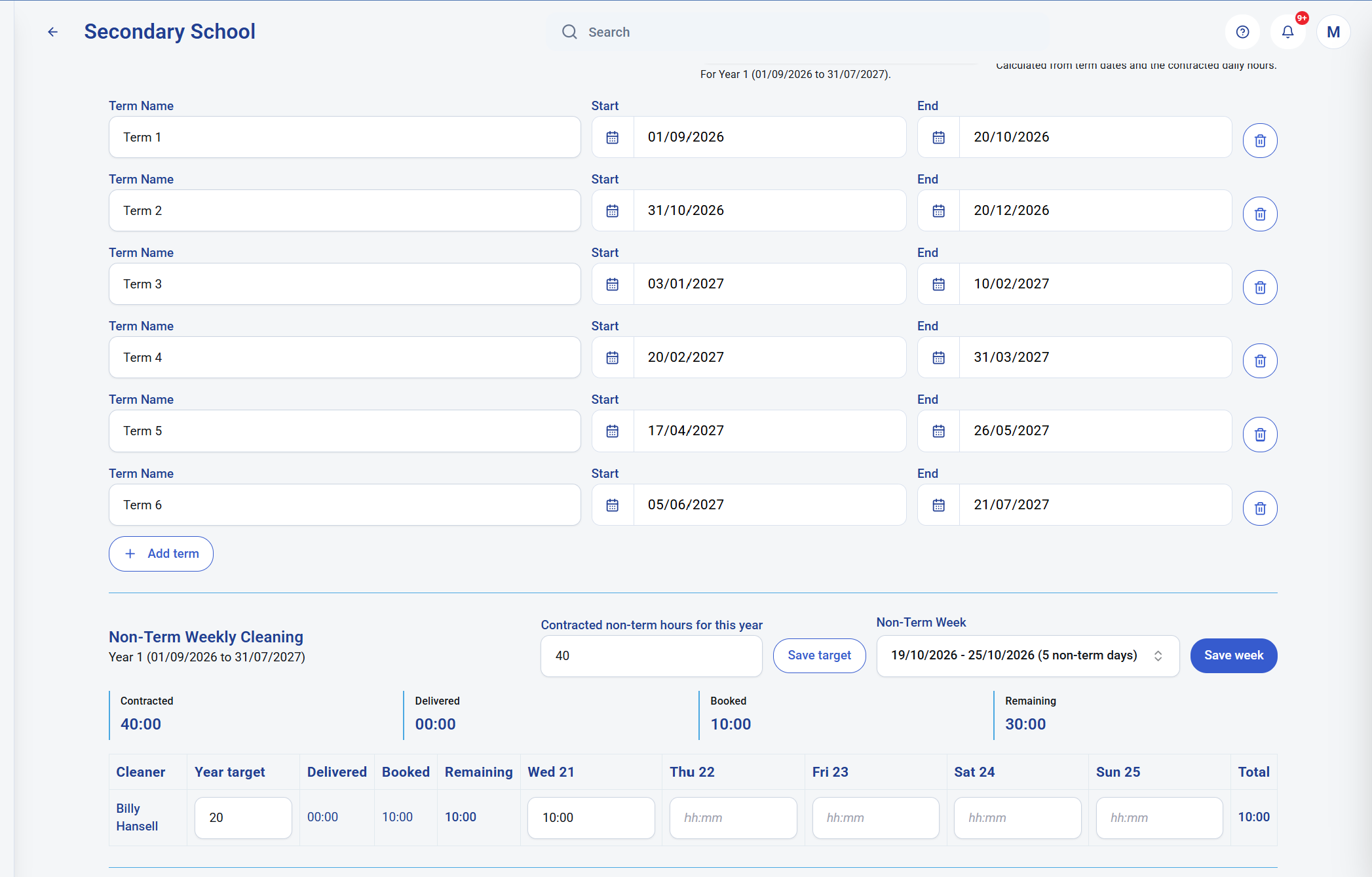Click the back arrow next to Secondary School
1372x877 pixels.
[x=53, y=31]
